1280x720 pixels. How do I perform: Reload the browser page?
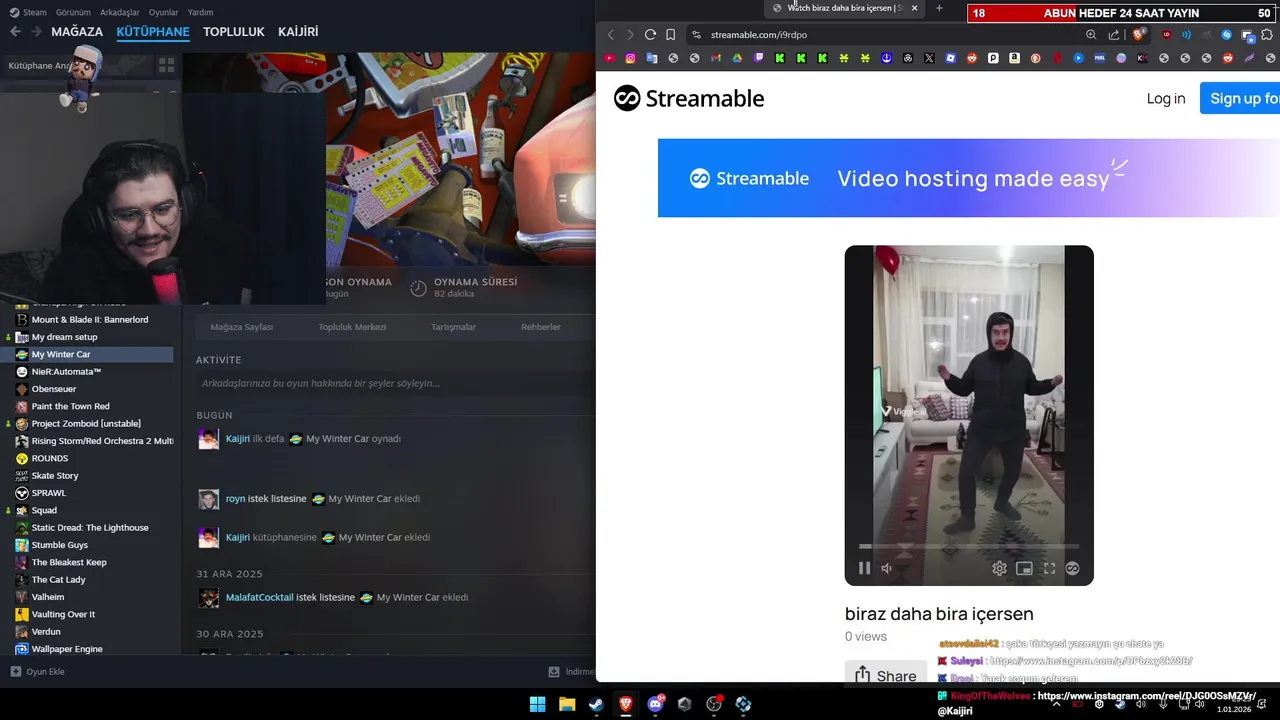(x=650, y=34)
